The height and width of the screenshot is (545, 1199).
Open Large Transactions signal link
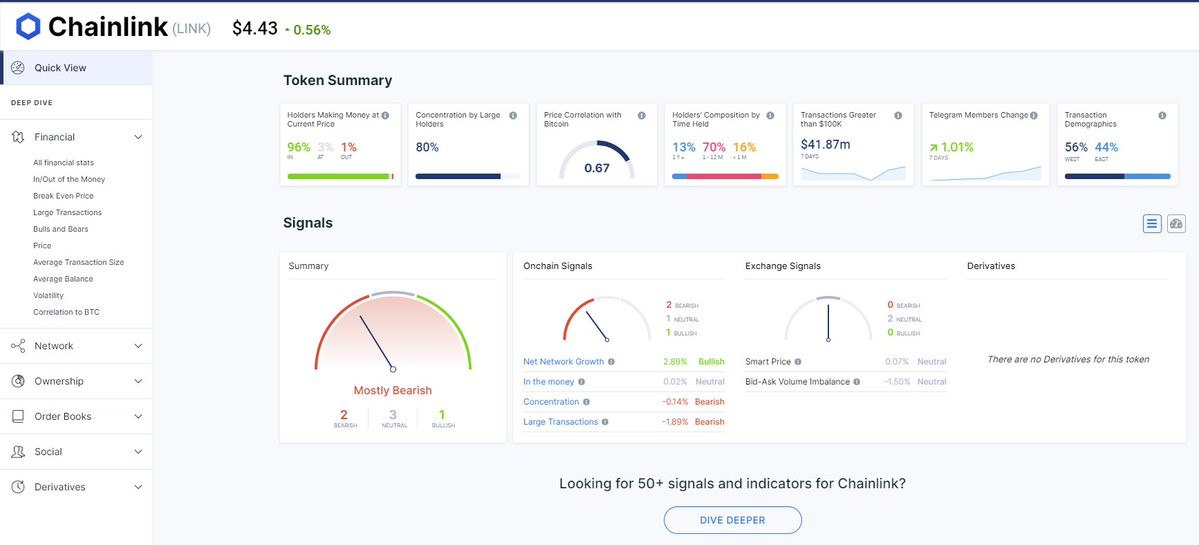click(x=561, y=421)
